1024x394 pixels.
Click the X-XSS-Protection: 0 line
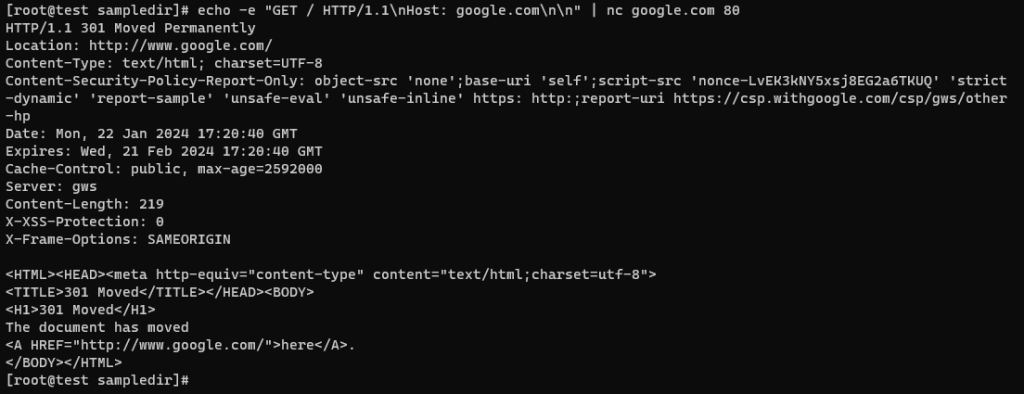click(x=84, y=222)
